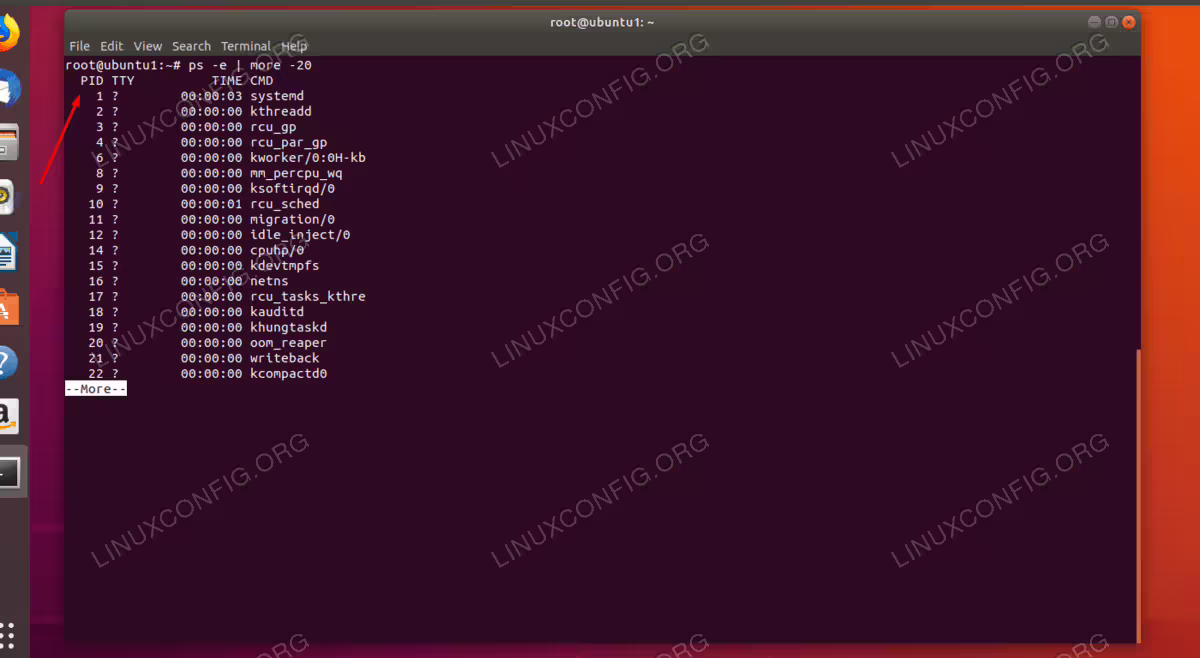Open the File menu

click(x=79, y=46)
